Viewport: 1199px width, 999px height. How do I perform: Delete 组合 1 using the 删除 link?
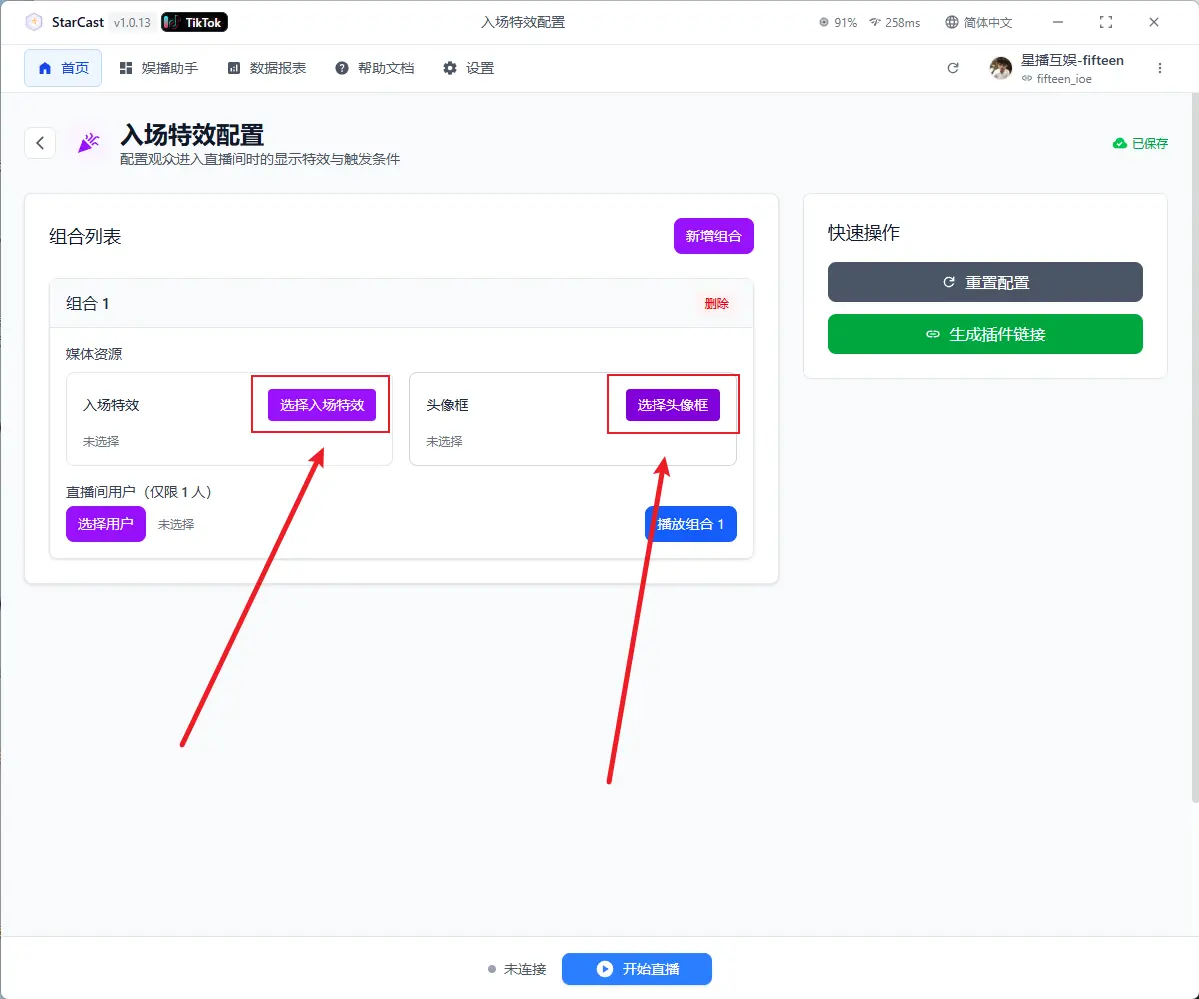(x=716, y=304)
